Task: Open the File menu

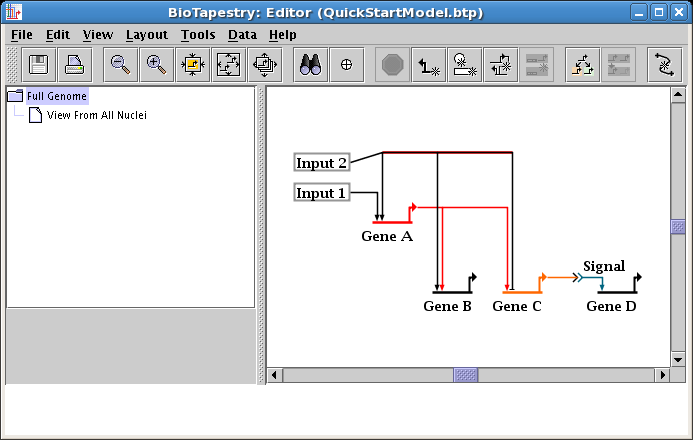Action: [x=21, y=34]
